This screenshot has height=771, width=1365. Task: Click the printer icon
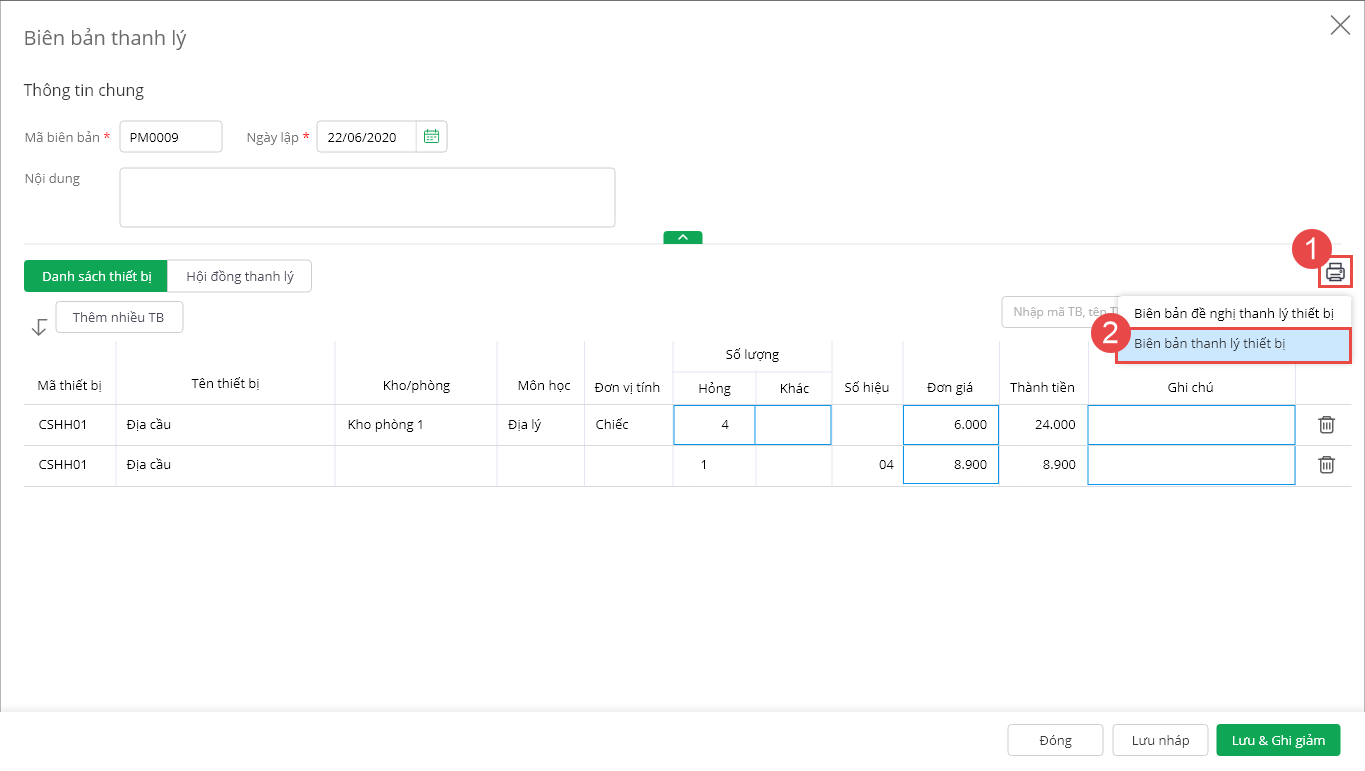pos(1335,271)
